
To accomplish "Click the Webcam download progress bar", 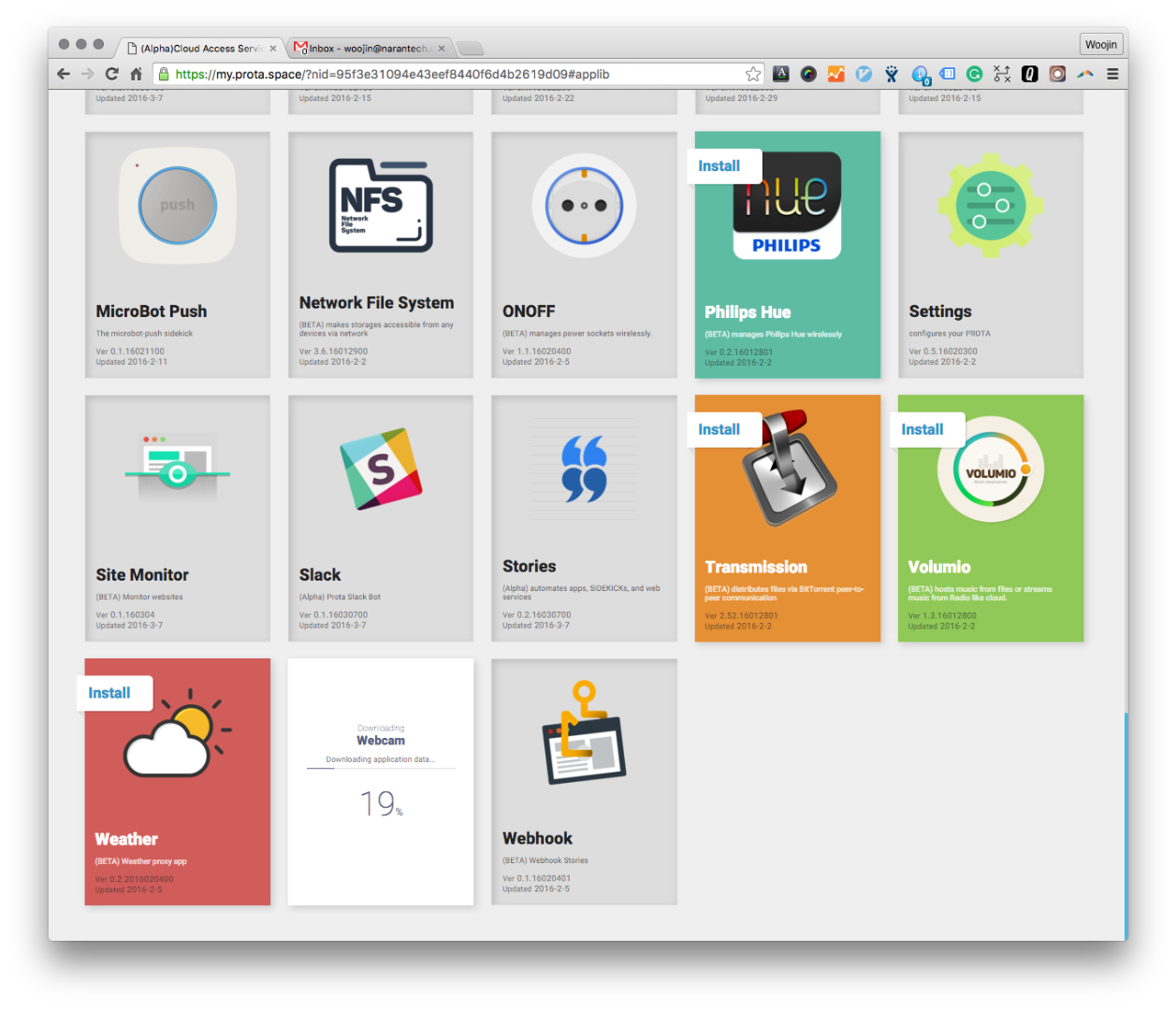I will pyautogui.click(x=381, y=769).
